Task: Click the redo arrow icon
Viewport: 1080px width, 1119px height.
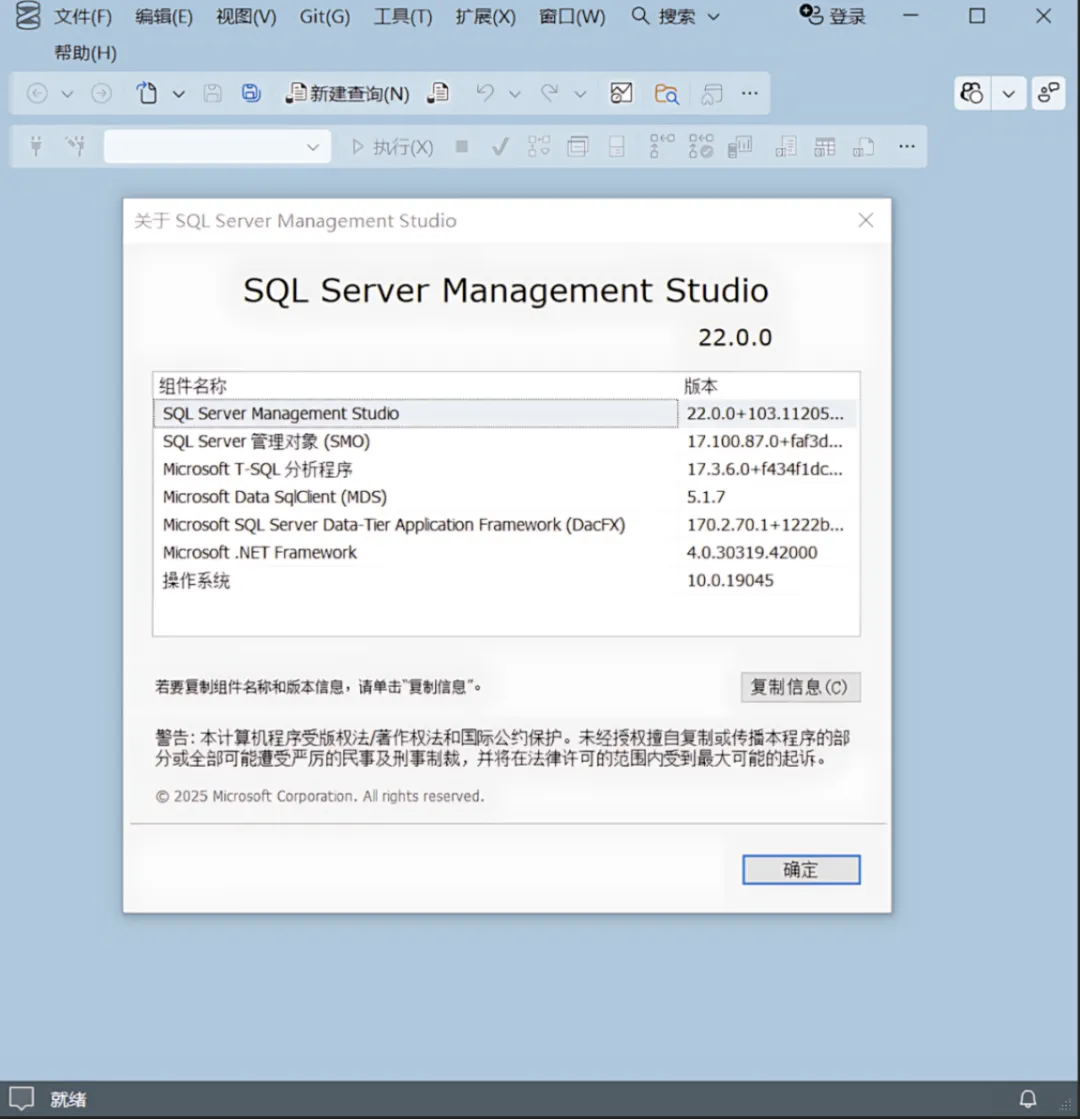Action: pos(550,93)
